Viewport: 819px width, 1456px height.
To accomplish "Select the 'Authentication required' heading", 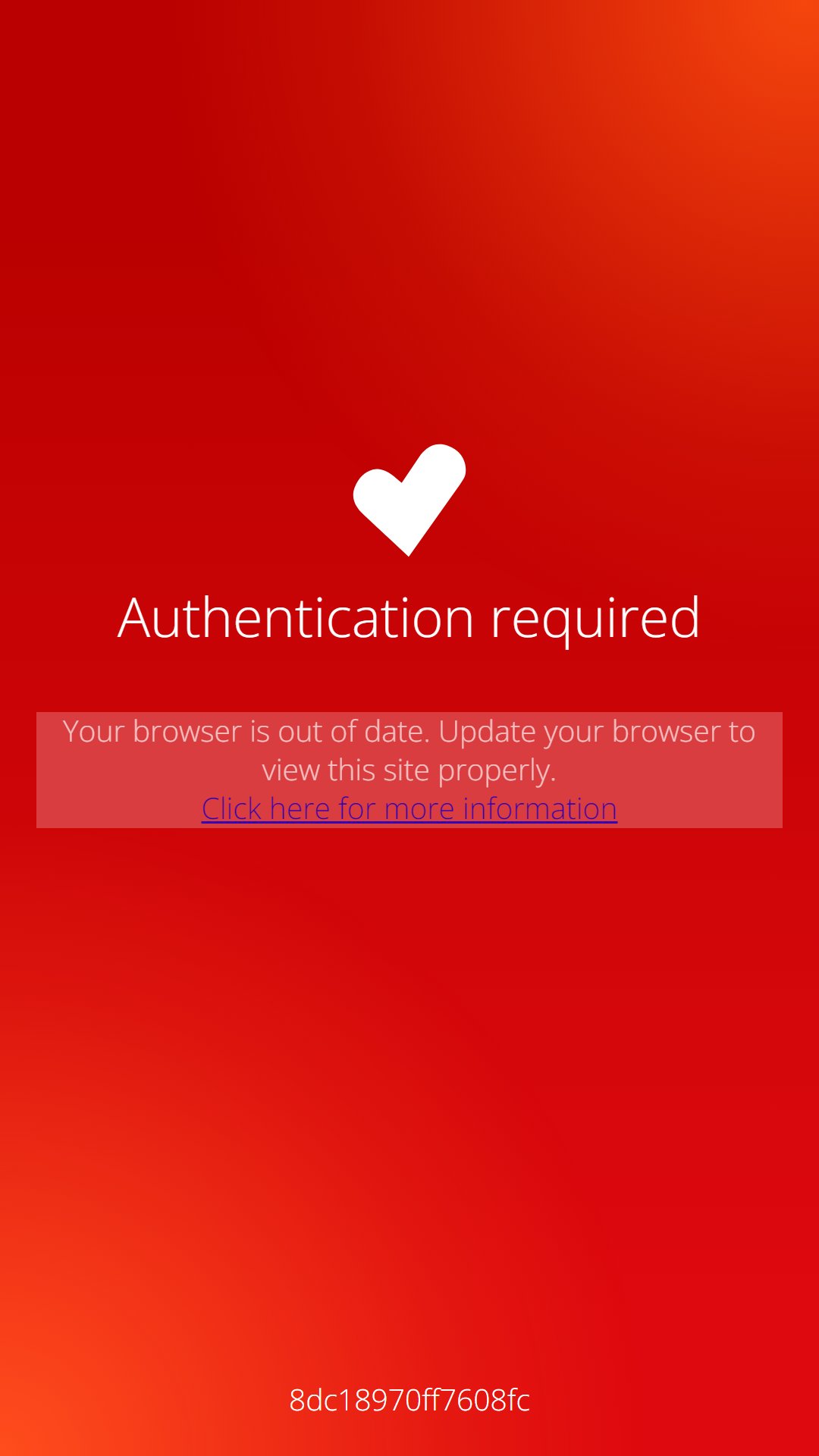I will pyautogui.click(x=409, y=619).
